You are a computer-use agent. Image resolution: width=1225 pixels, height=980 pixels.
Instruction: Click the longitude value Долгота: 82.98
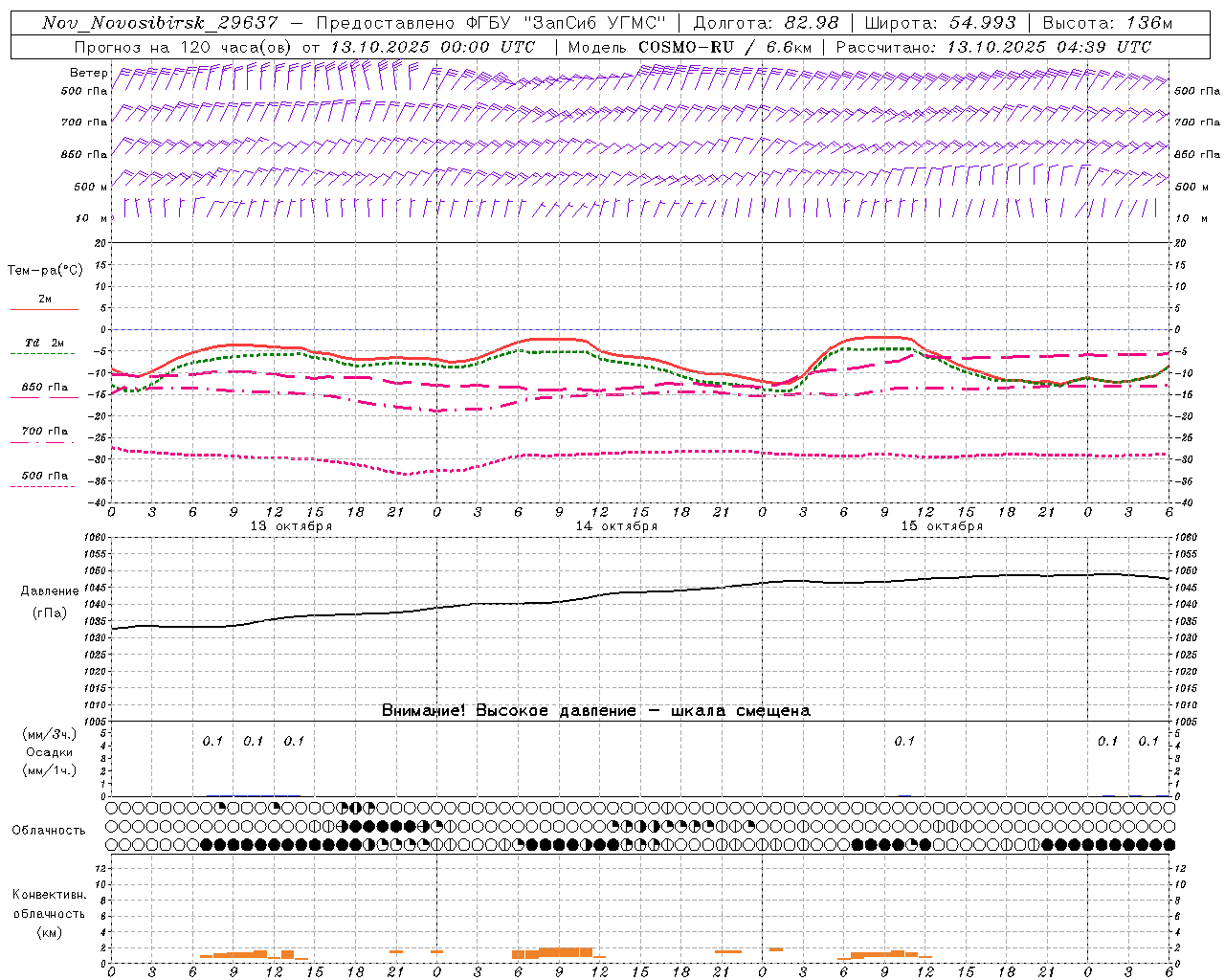(766, 23)
